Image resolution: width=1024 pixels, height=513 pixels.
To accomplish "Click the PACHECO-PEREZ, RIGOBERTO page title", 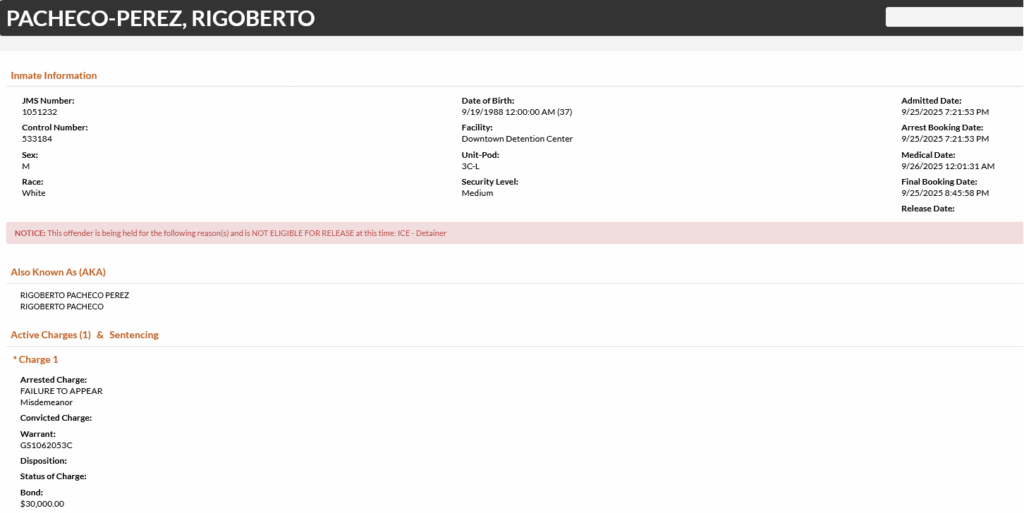I will point(161,18).
